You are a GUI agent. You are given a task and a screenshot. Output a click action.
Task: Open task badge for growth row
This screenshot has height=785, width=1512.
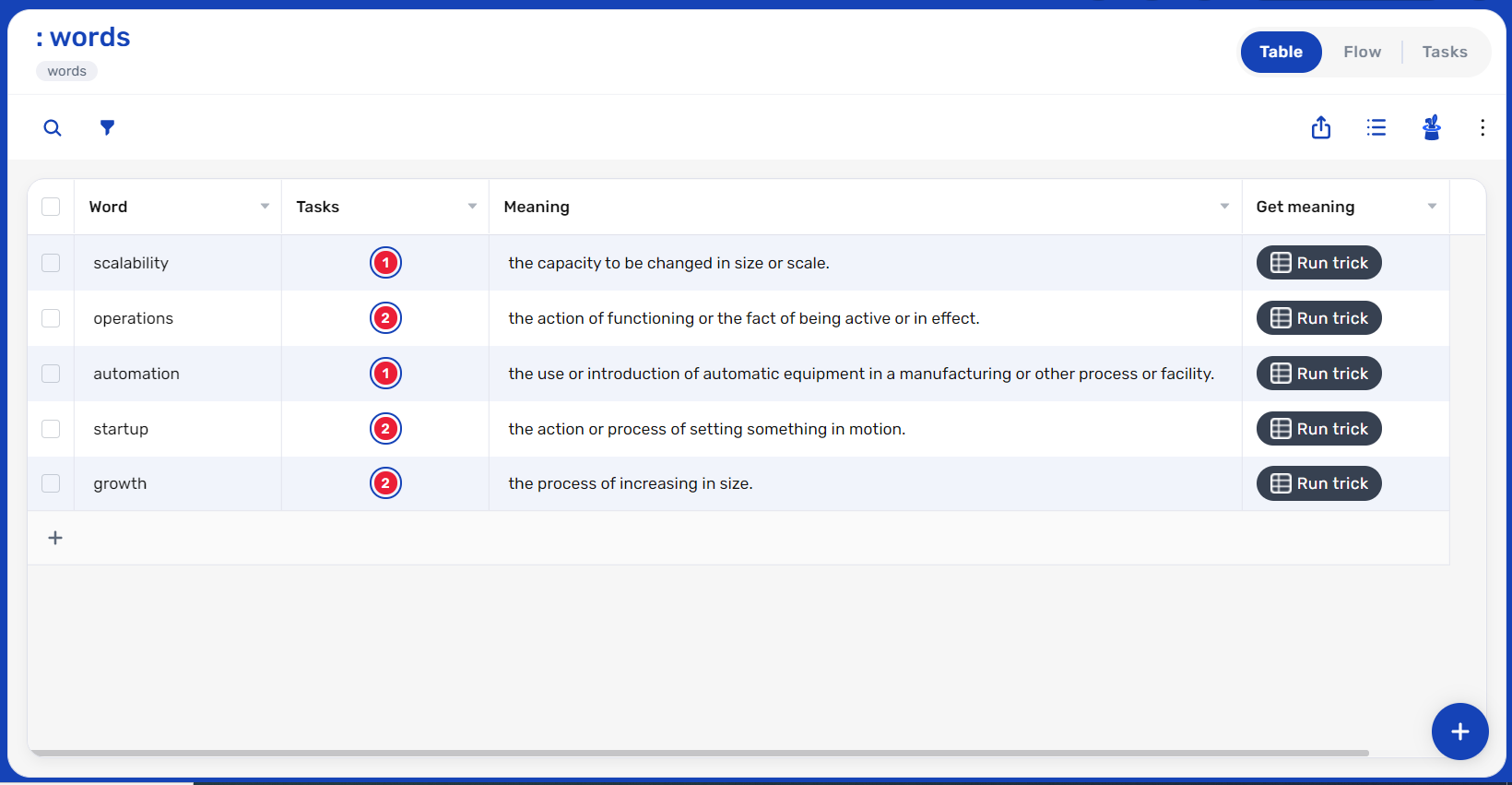385,483
